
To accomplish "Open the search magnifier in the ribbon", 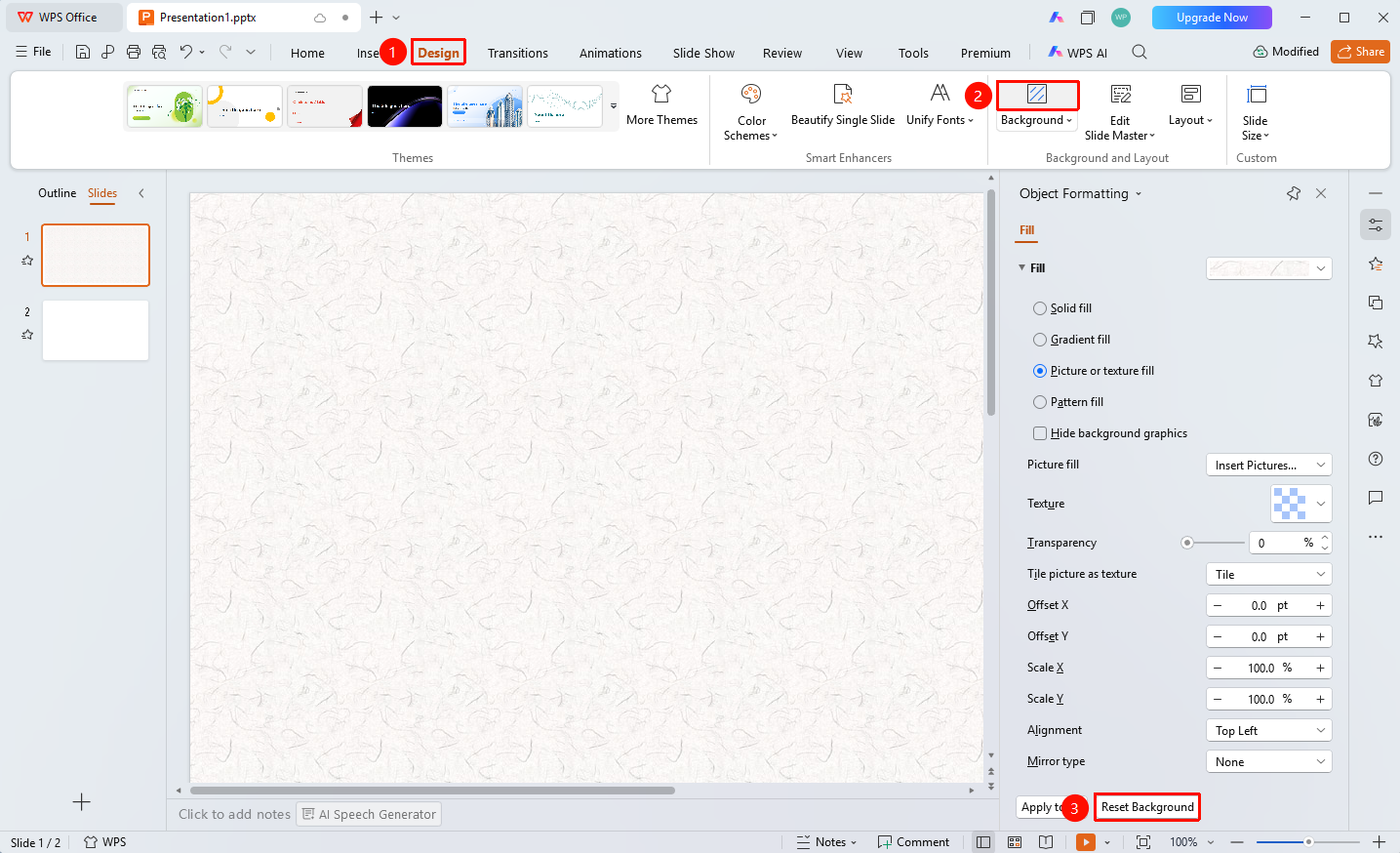I will pyautogui.click(x=1140, y=52).
